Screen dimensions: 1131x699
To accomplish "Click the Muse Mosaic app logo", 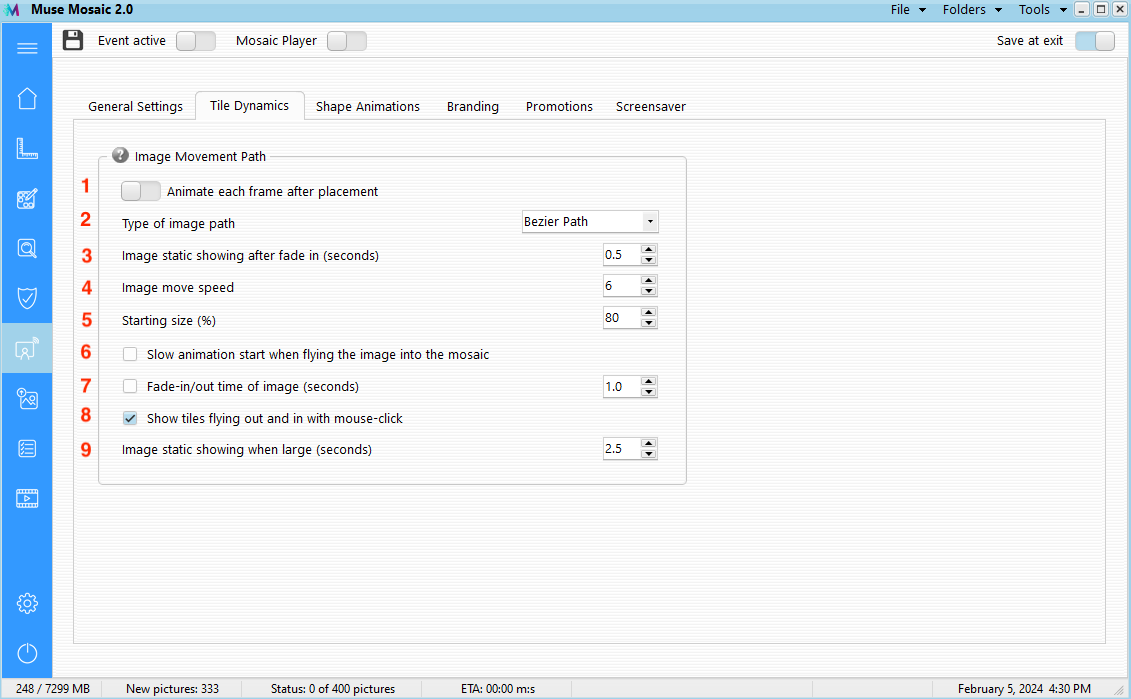I will click(x=12, y=10).
